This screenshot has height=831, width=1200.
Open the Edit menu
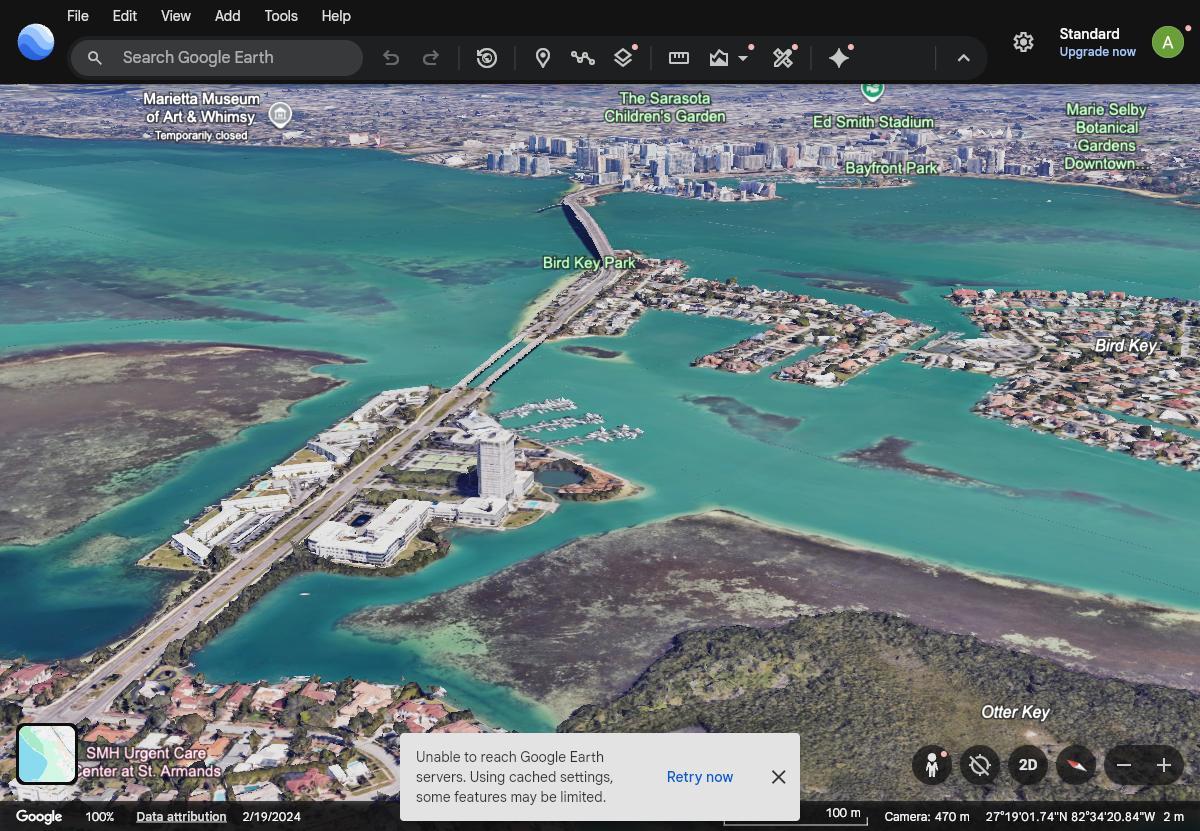(125, 16)
